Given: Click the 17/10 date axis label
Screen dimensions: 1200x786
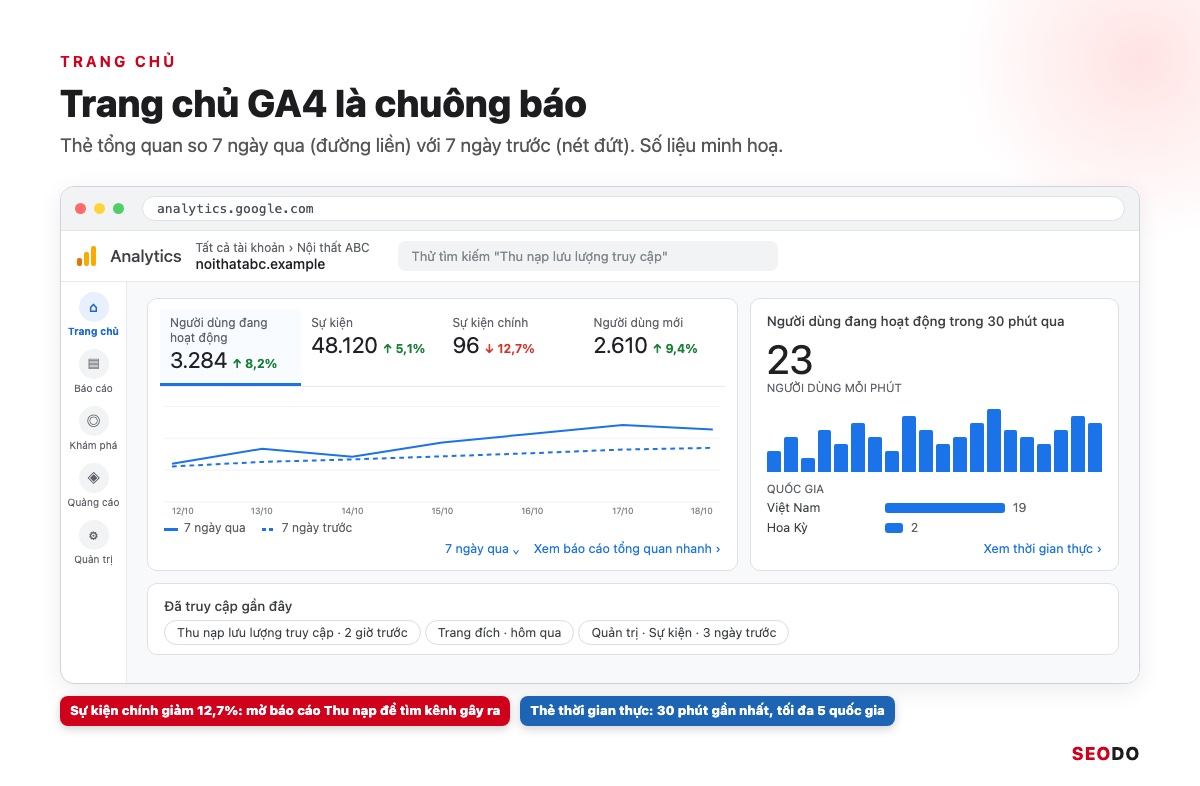Looking at the screenshot, I should (x=622, y=511).
